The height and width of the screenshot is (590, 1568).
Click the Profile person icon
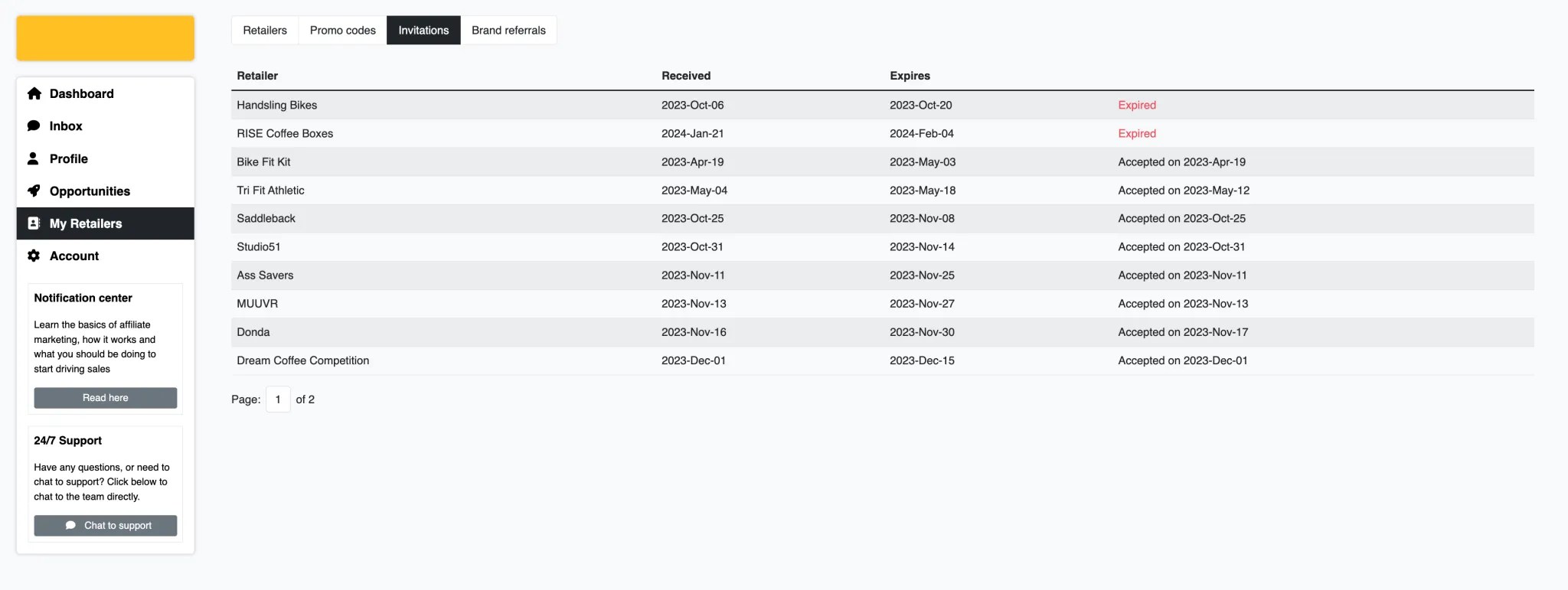[x=33, y=158]
